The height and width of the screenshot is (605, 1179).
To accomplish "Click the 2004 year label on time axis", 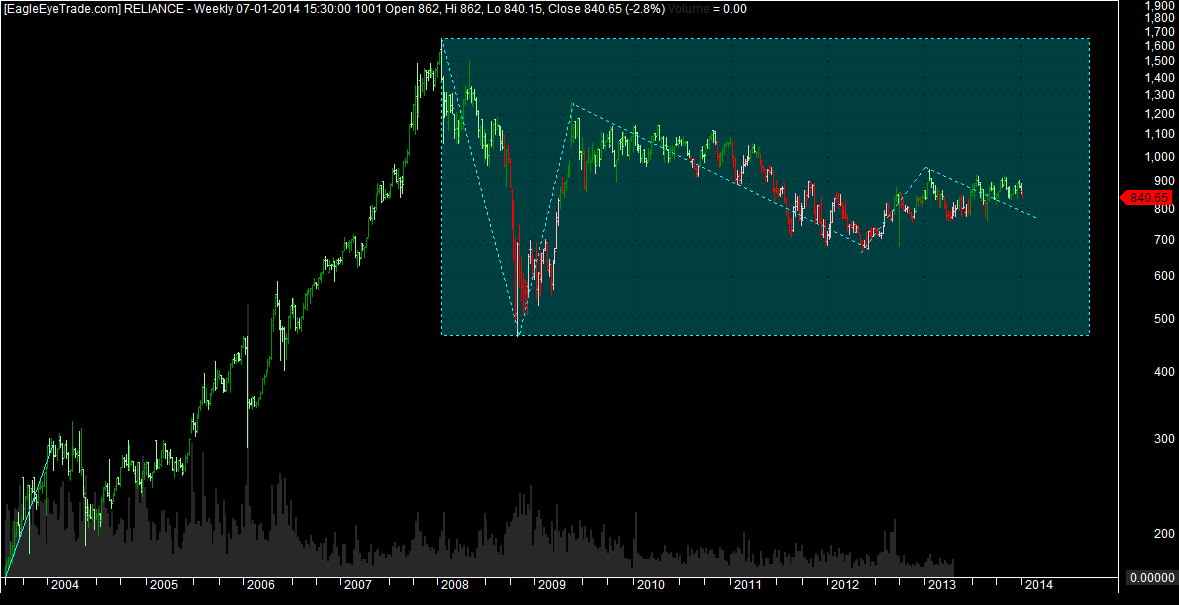I will pyautogui.click(x=64, y=584).
